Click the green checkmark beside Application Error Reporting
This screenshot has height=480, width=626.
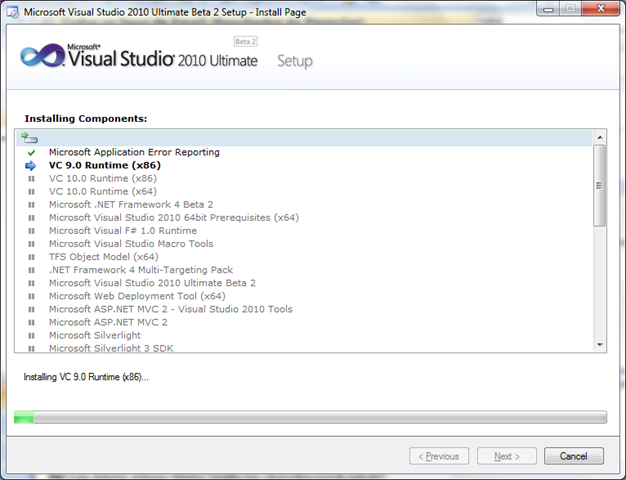[x=32, y=153]
